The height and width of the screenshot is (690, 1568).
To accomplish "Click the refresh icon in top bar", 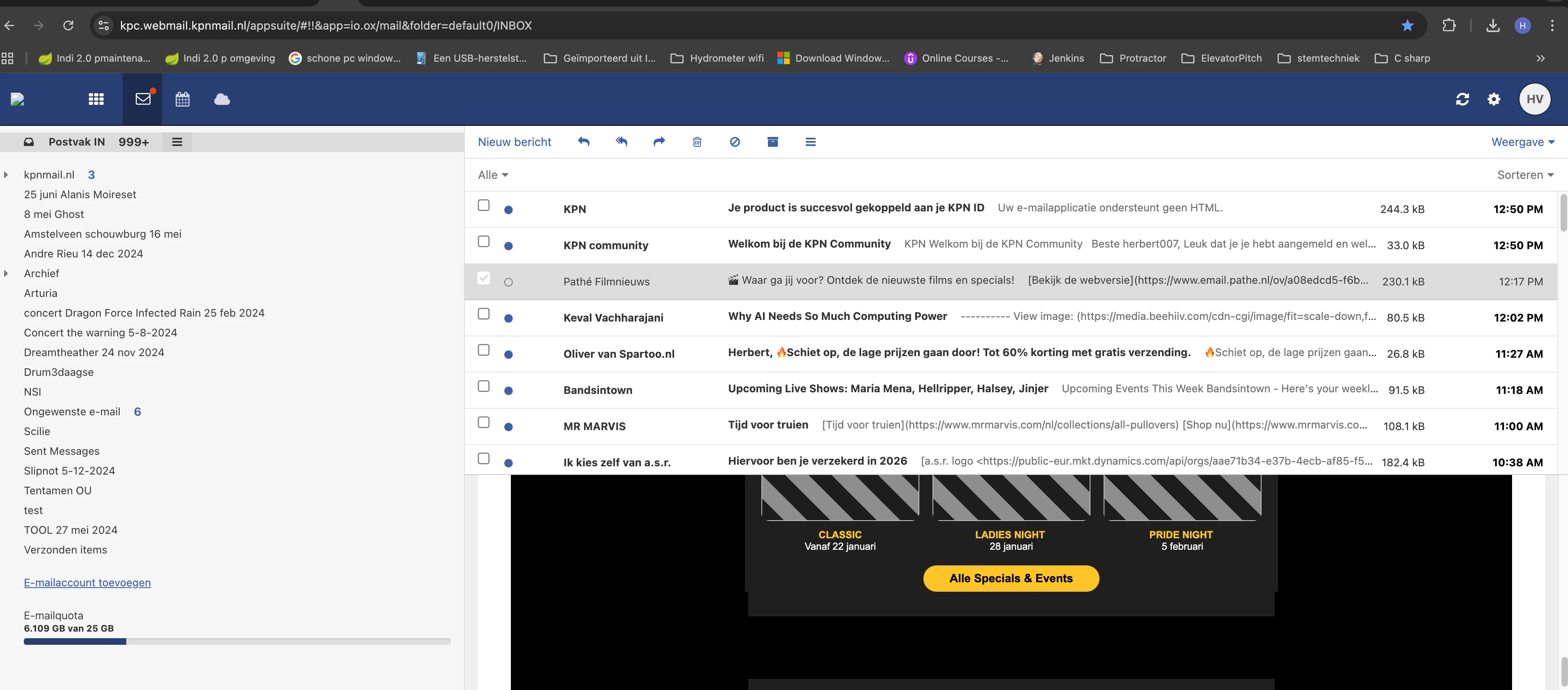I will click(x=1462, y=99).
